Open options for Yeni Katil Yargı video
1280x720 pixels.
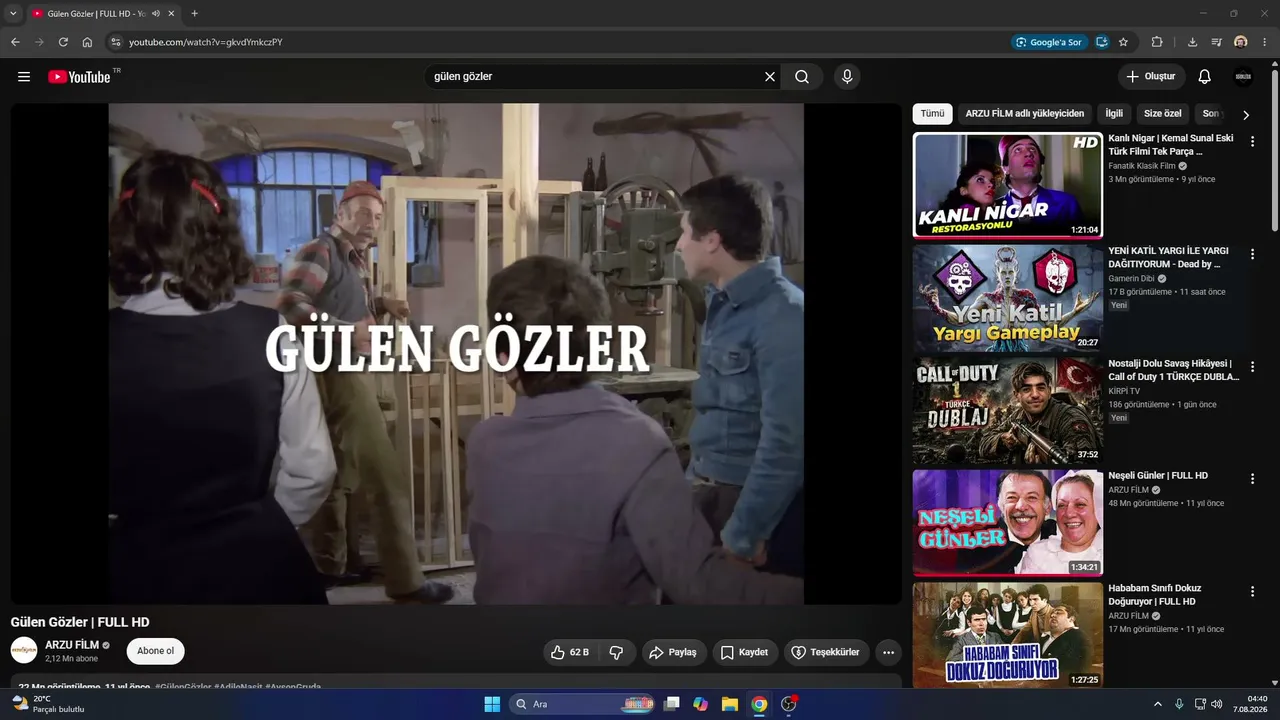[1252, 254]
